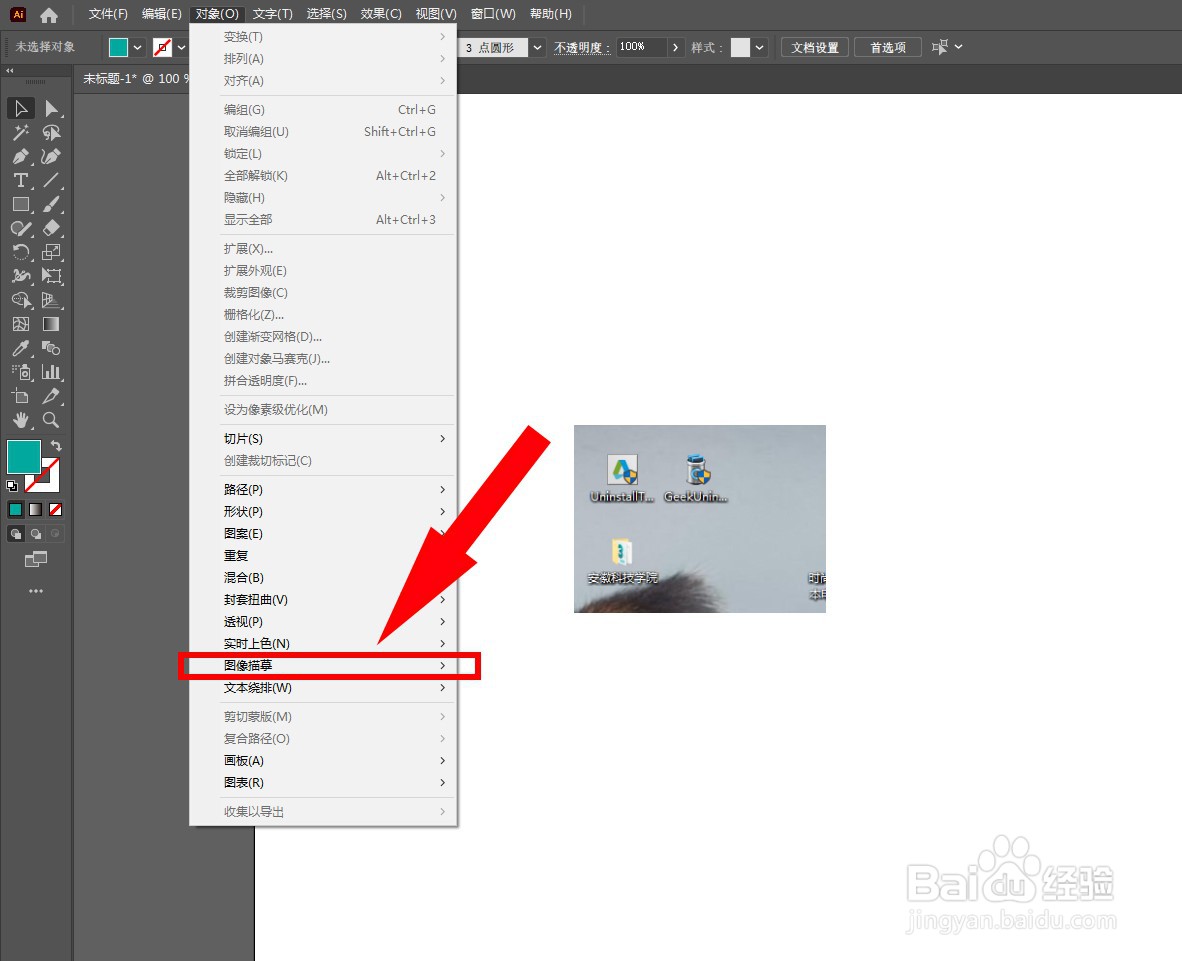This screenshot has height=961, width=1182.
Task: Select the Scale tool
Action: (51, 252)
